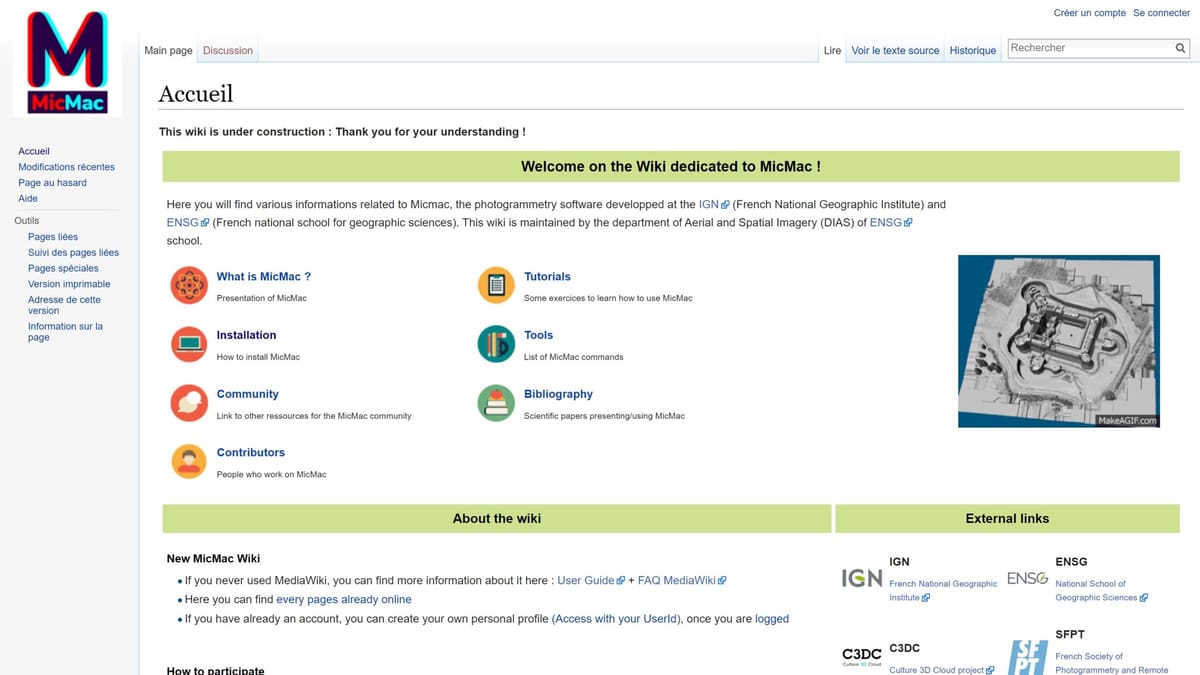Open the Tutorials page link
The width and height of the screenshot is (1200, 675).
click(x=547, y=277)
